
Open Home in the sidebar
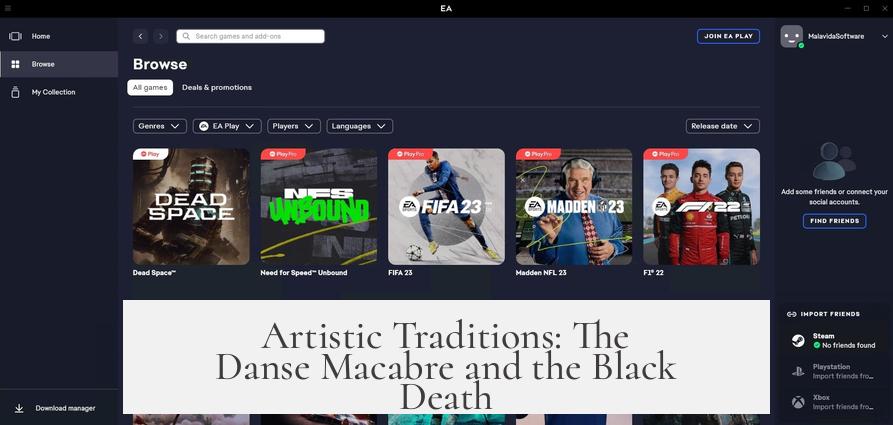(59, 36)
